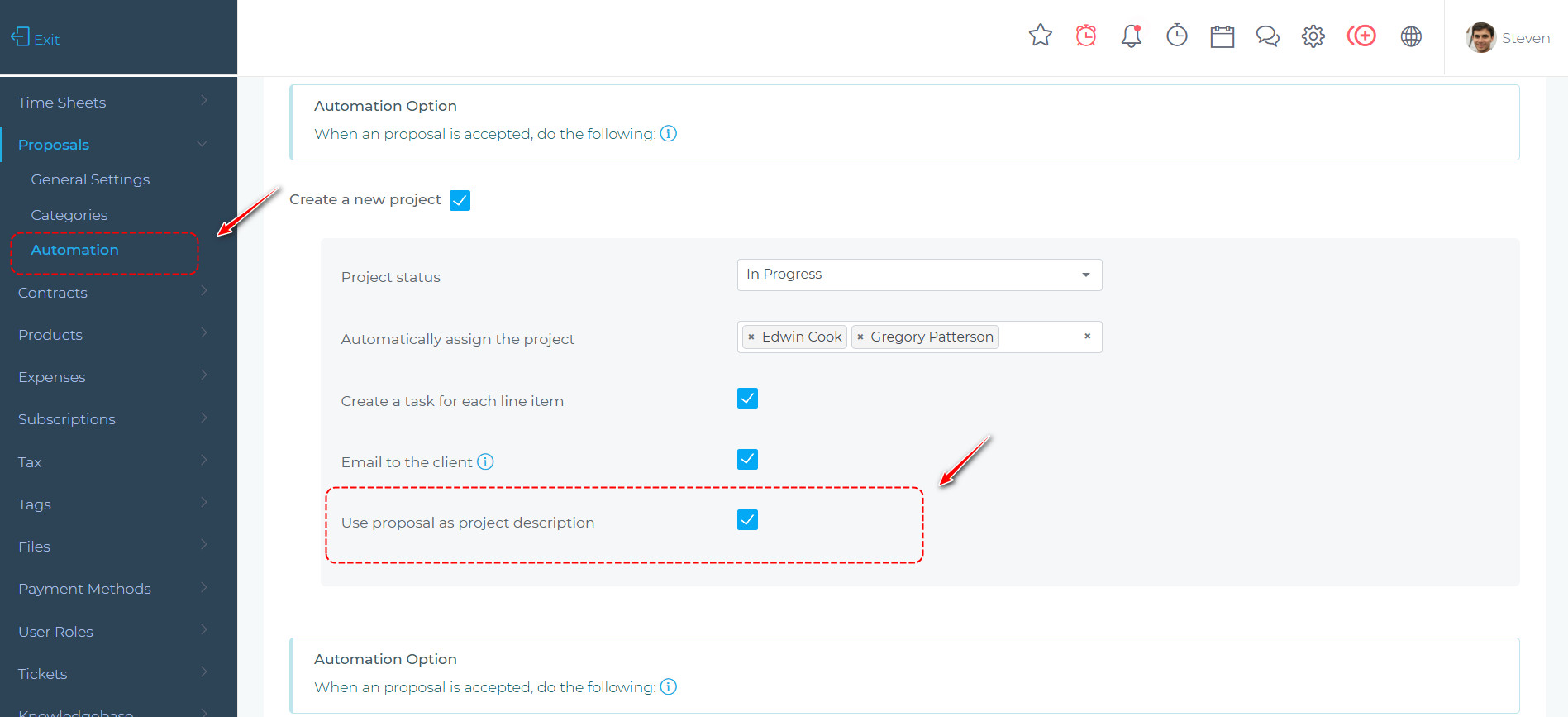Click the timer clock icon in the header

1176,36
